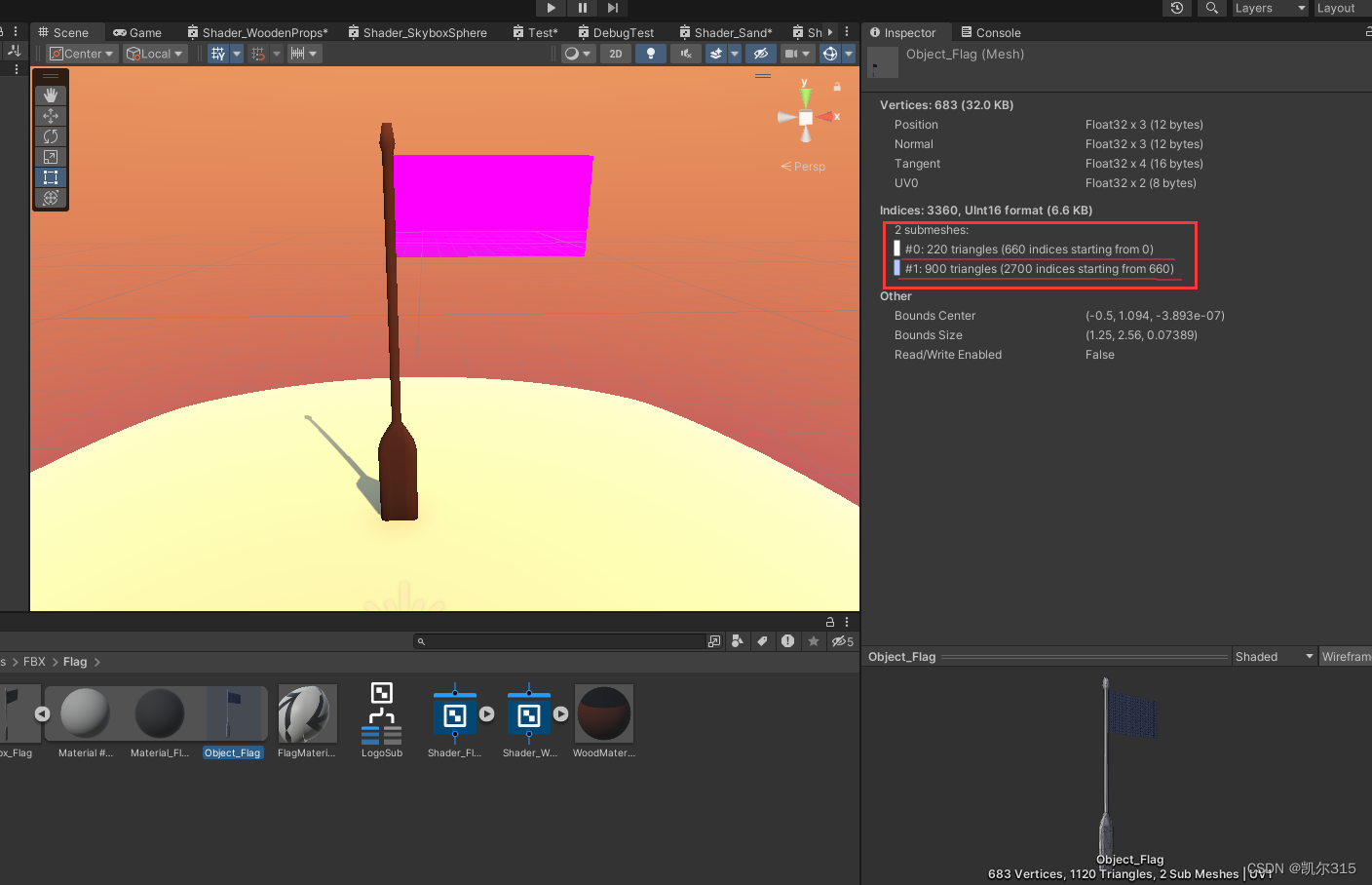Toggle 2D view mode in the Scene view
This screenshot has width=1372, height=885.
point(615,54)
